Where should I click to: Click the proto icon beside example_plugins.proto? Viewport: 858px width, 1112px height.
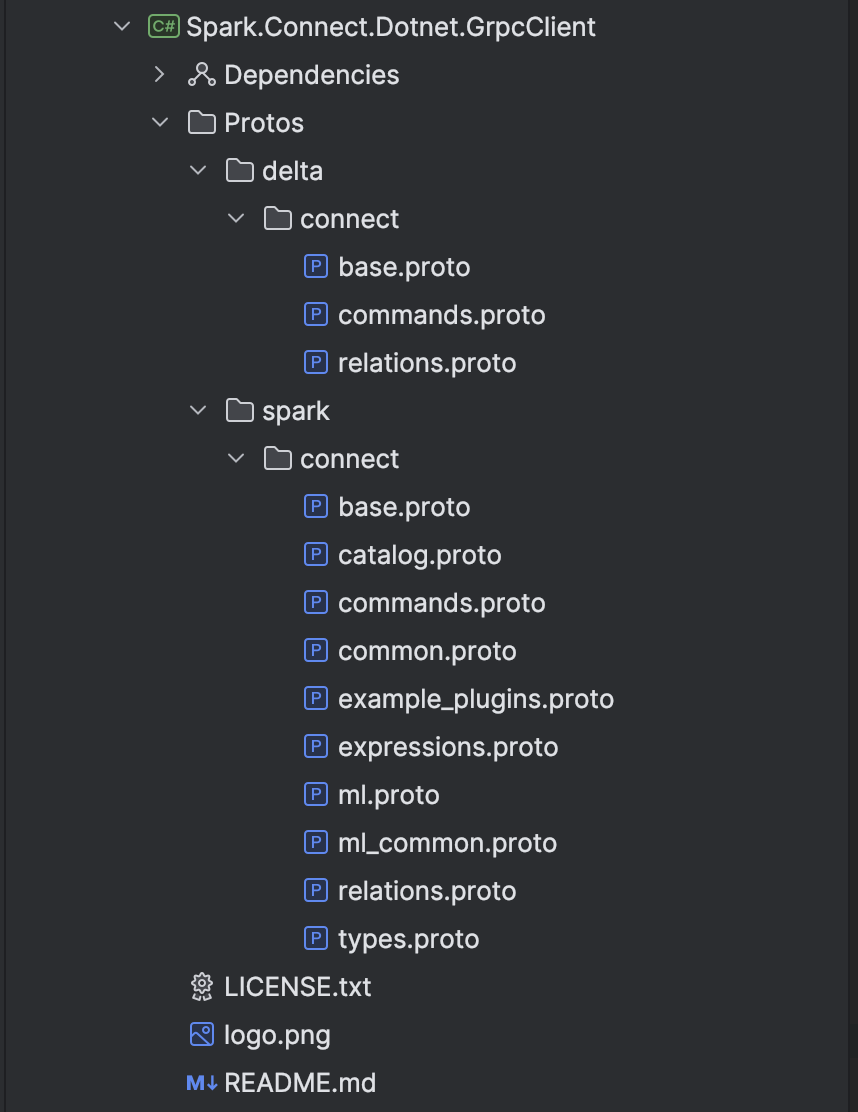(x=316, y=699)
